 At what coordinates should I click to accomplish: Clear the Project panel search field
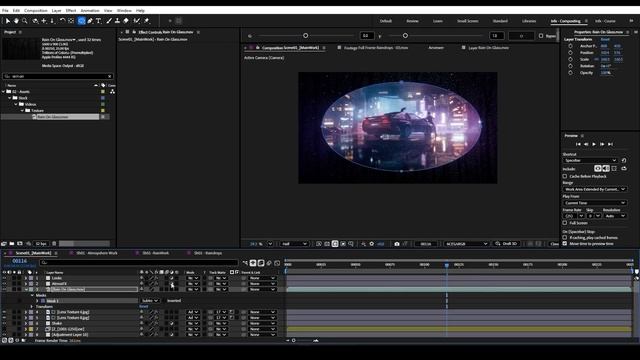pos(109,76)
